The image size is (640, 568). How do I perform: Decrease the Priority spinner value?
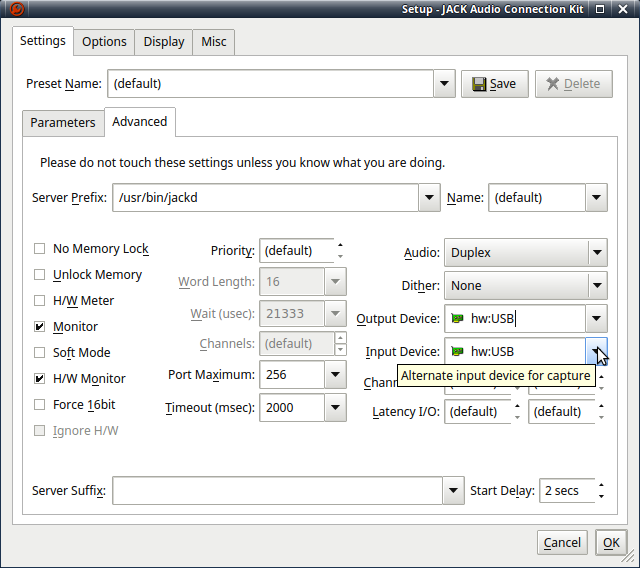(x=340, y=256)
